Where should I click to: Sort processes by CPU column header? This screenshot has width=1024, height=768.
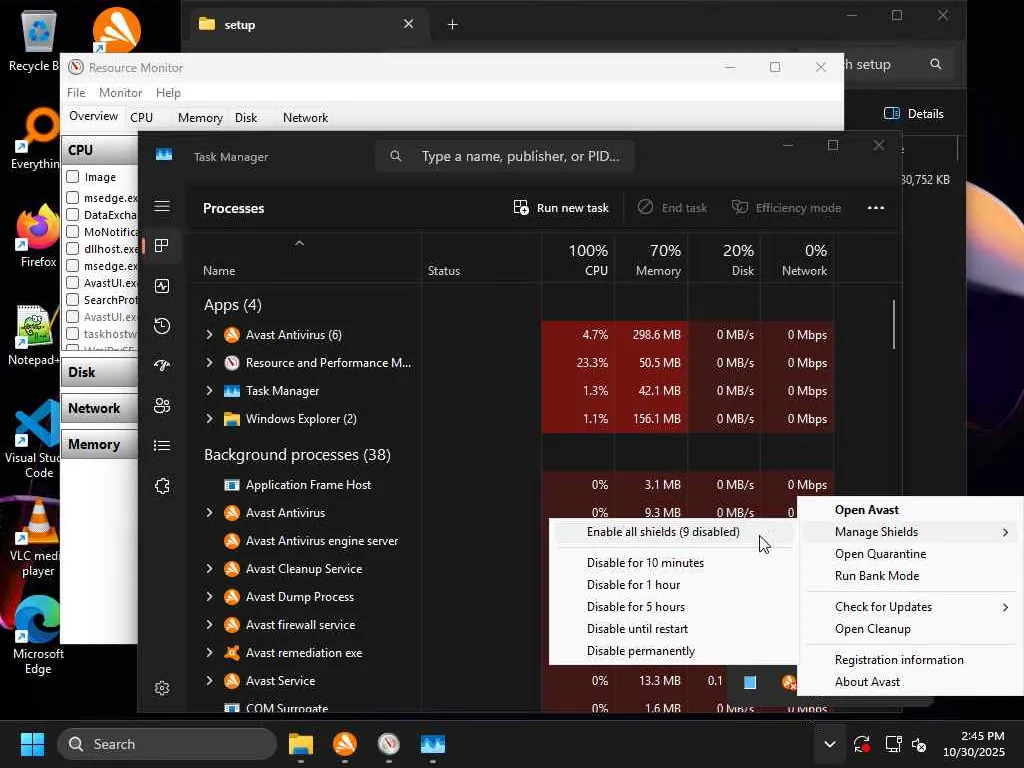click(578, 259)
